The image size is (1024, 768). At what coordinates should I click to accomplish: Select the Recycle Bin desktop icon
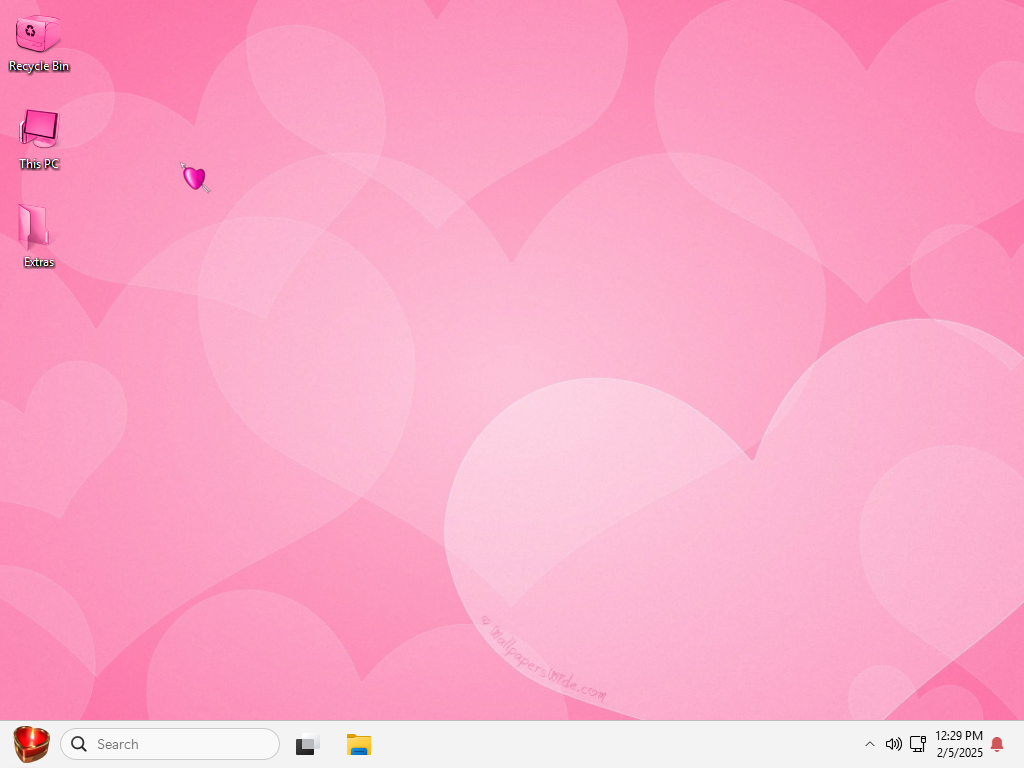(39, 43)
